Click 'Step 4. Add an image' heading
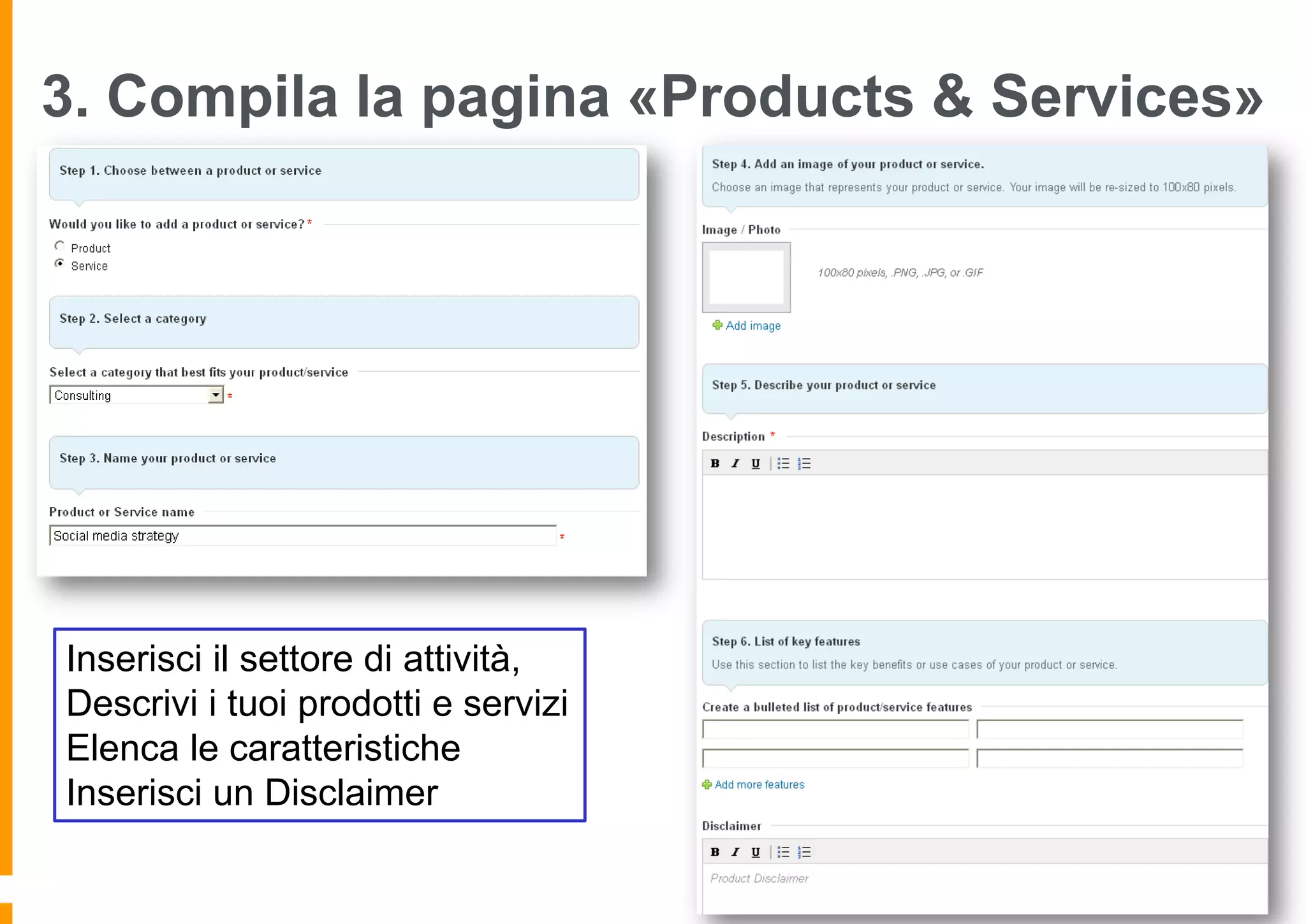 [848, 165]
